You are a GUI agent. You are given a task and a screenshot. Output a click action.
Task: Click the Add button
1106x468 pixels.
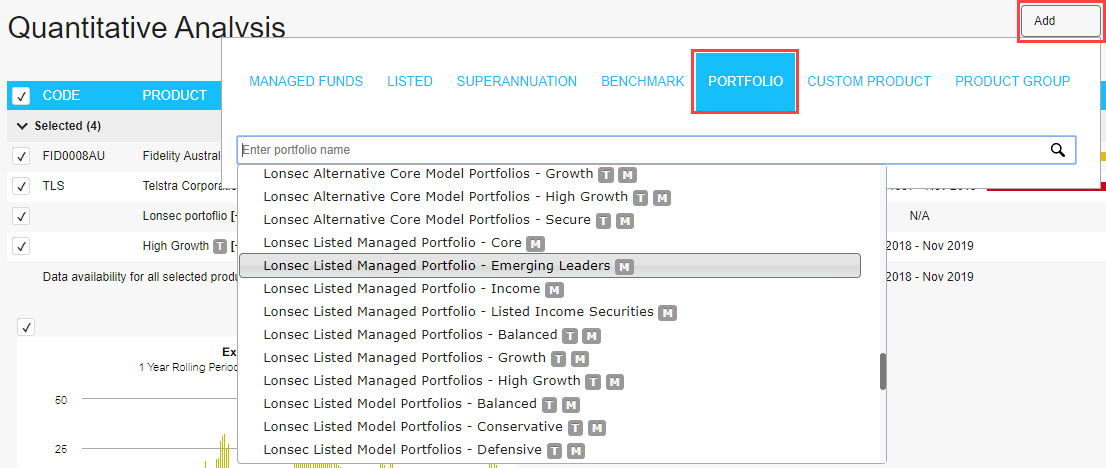[1060, 21]
